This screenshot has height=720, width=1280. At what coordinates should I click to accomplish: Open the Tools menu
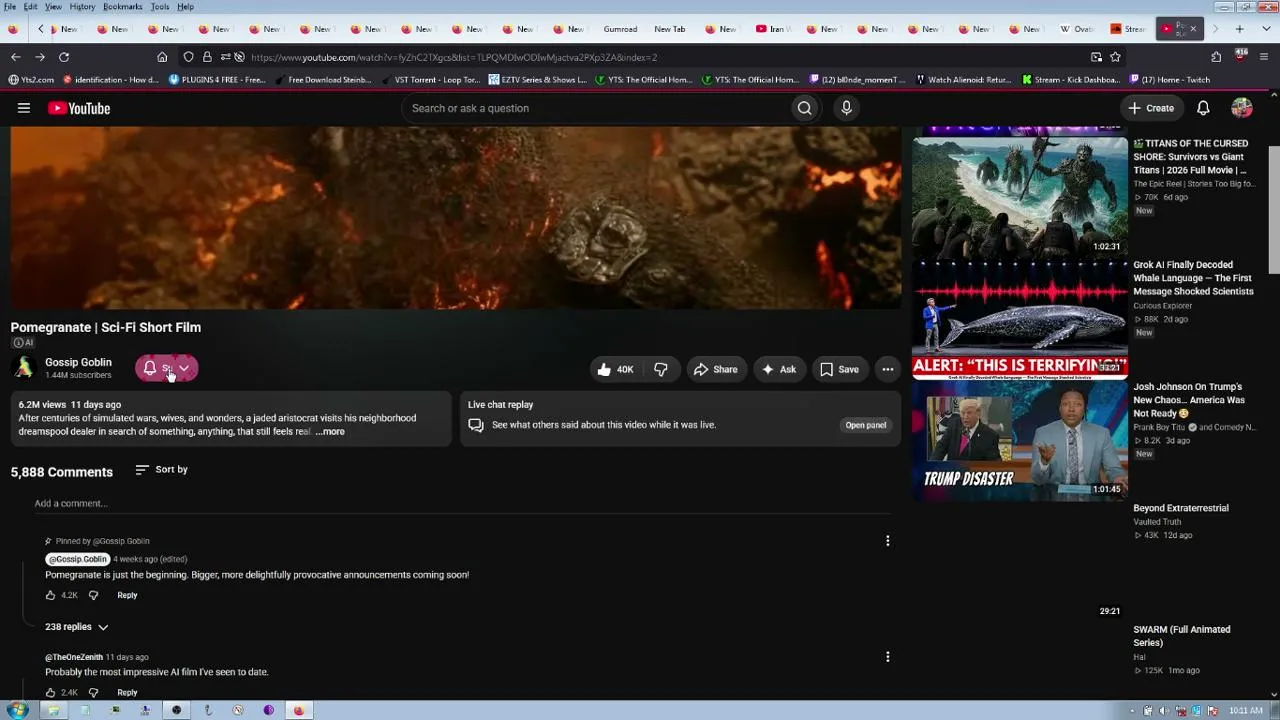point(160,7)
